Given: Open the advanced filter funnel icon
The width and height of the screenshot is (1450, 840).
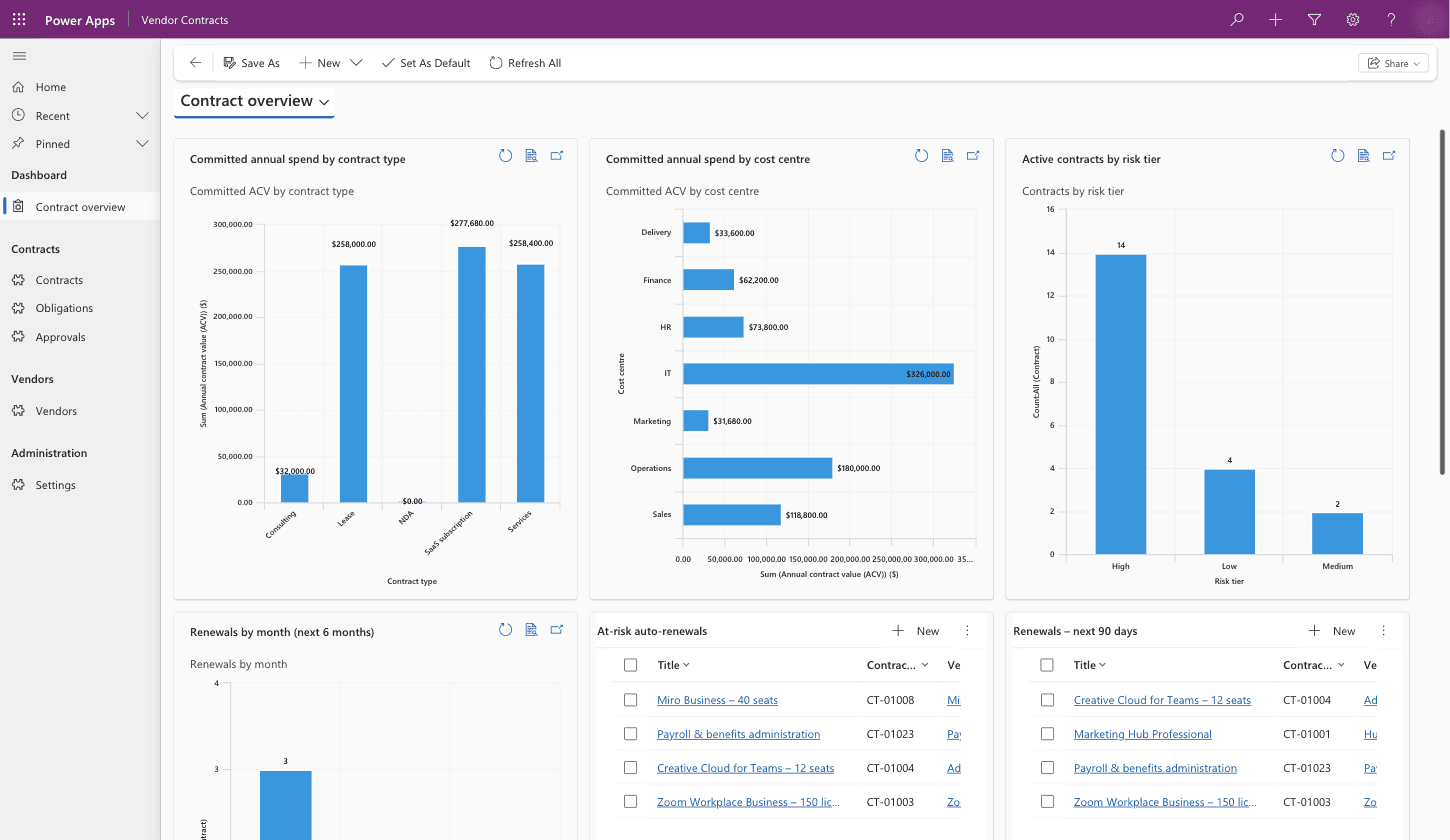Looking at the screenshot, I should [1314, 19].
